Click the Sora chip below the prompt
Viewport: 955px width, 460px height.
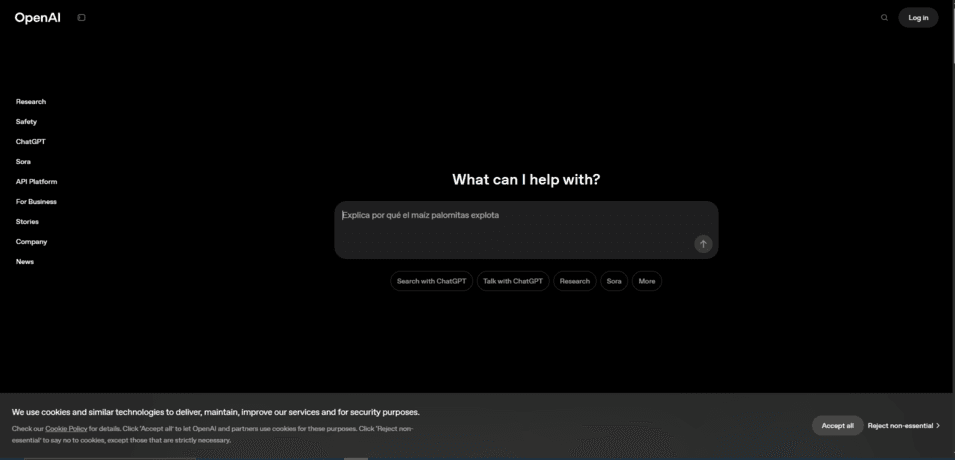click(x=614, y=281)
